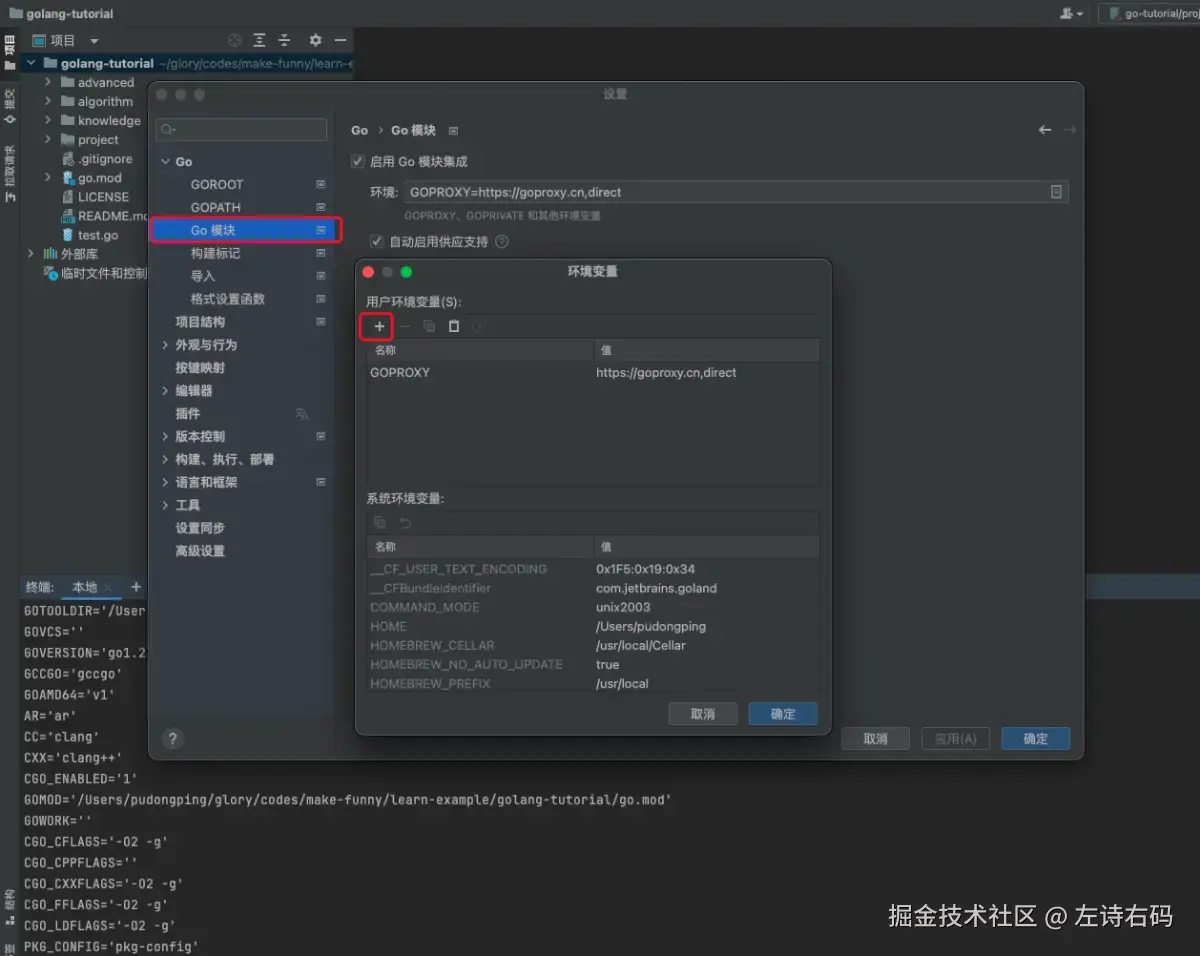The height and width of the screenshot is (956, 1200).
Task: Add a new user environment variable
Action: (x=379, y=326)
